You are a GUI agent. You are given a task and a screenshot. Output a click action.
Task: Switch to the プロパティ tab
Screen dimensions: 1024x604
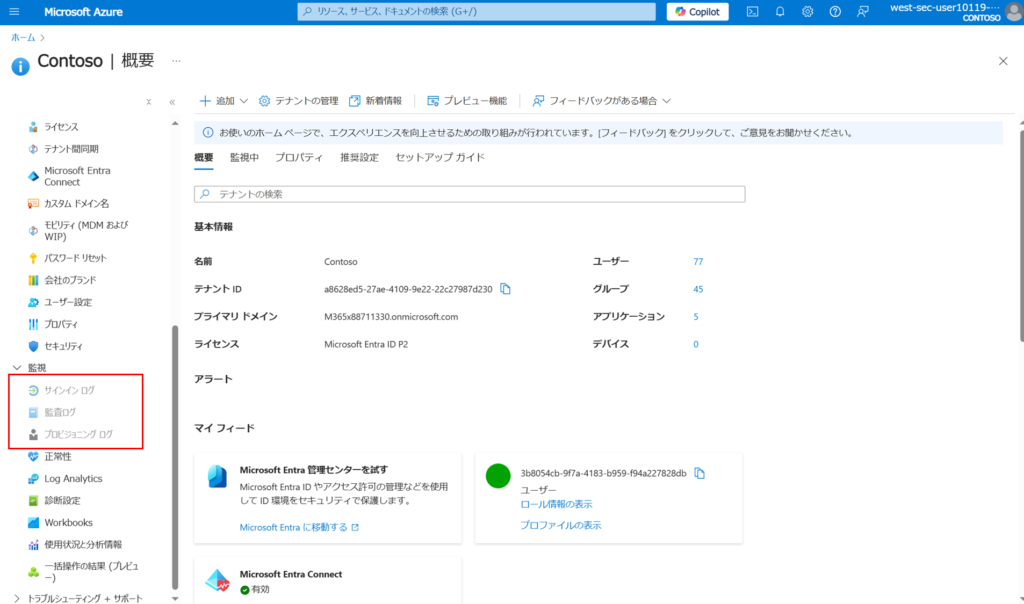click(299, 157)
